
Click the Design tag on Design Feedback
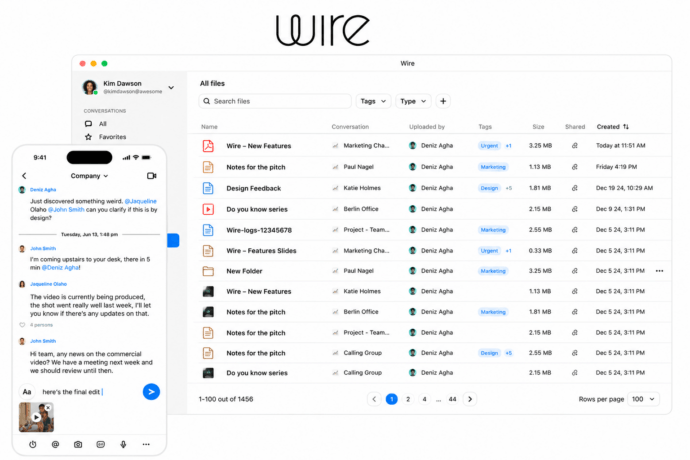click(489, 188)
